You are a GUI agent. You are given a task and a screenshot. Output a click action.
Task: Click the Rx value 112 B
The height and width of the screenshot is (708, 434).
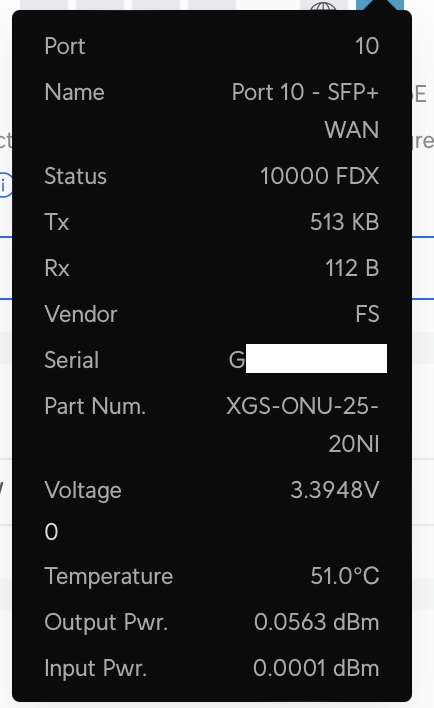[352, 268]
